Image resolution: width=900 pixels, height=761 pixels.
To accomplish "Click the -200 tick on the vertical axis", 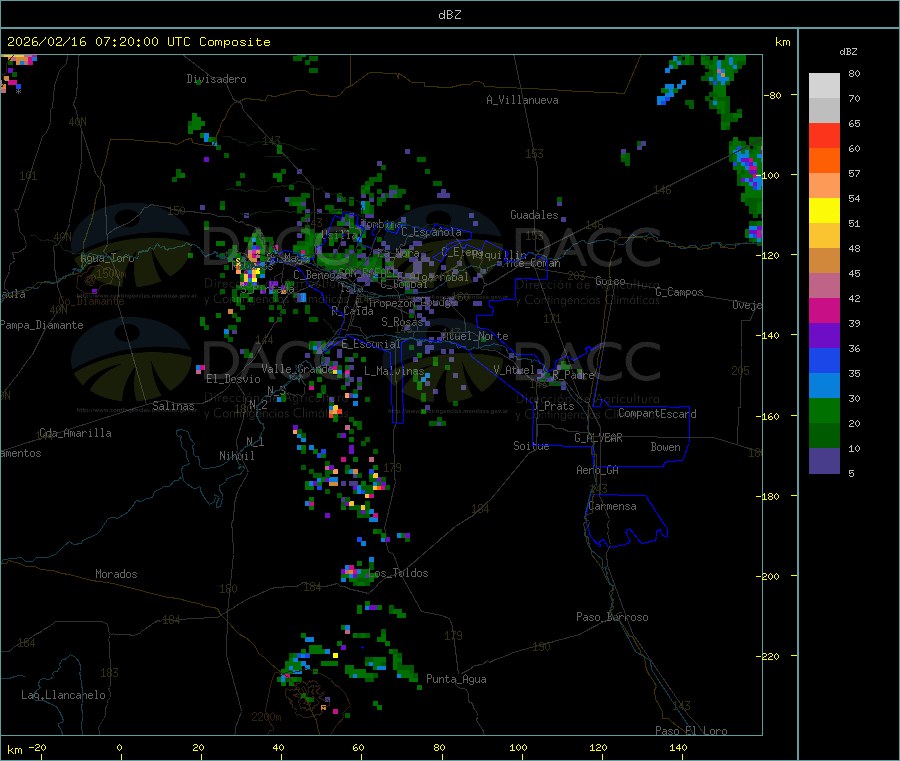I will [767, 576].
